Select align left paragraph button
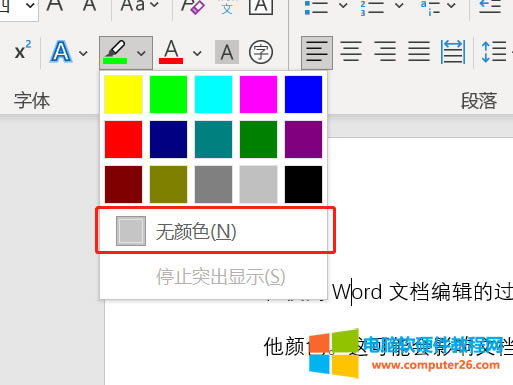This screenshot has width=513, height=385. [317, 52]
